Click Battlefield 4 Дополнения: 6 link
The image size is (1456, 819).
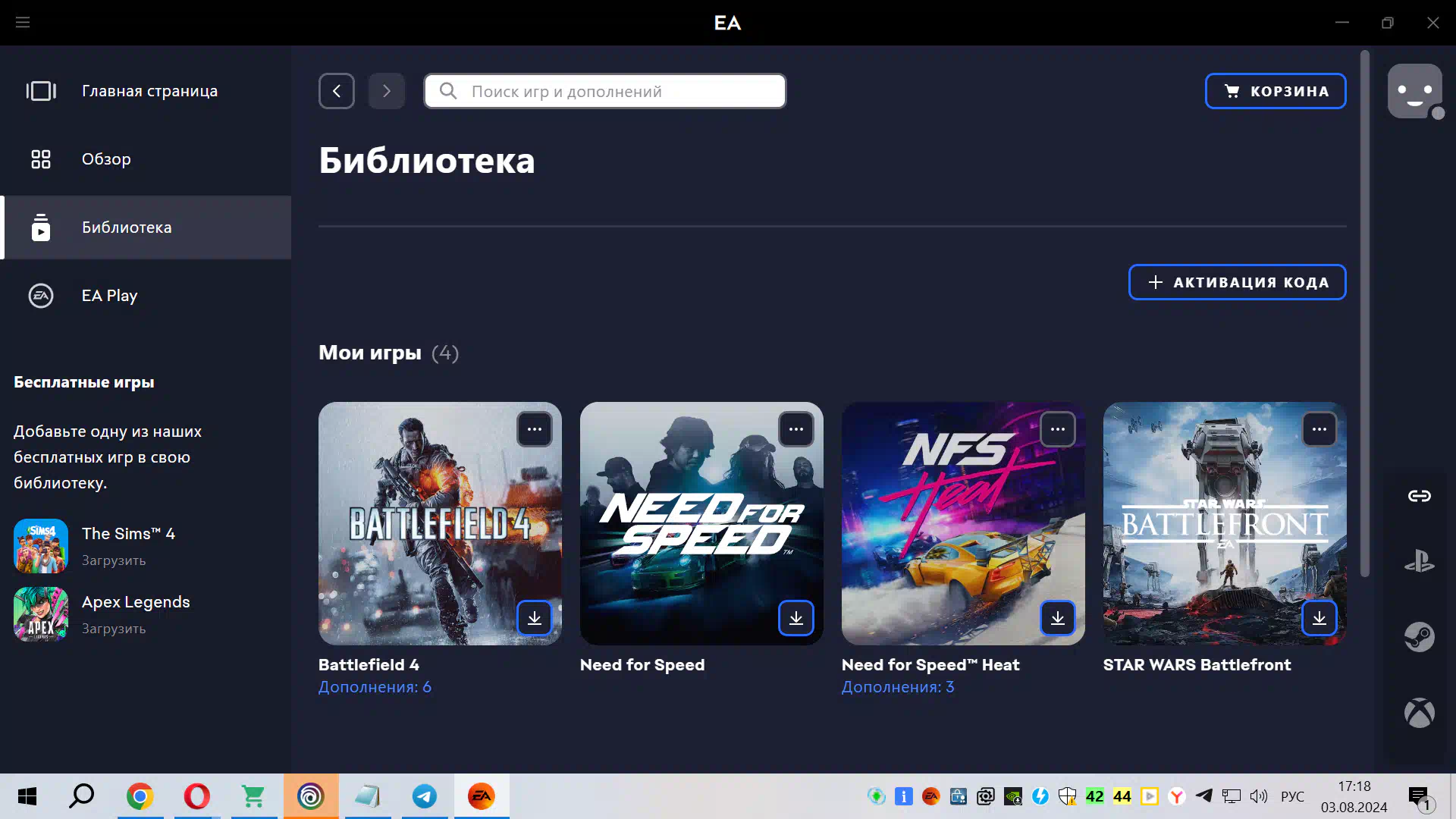click(375, 687)
